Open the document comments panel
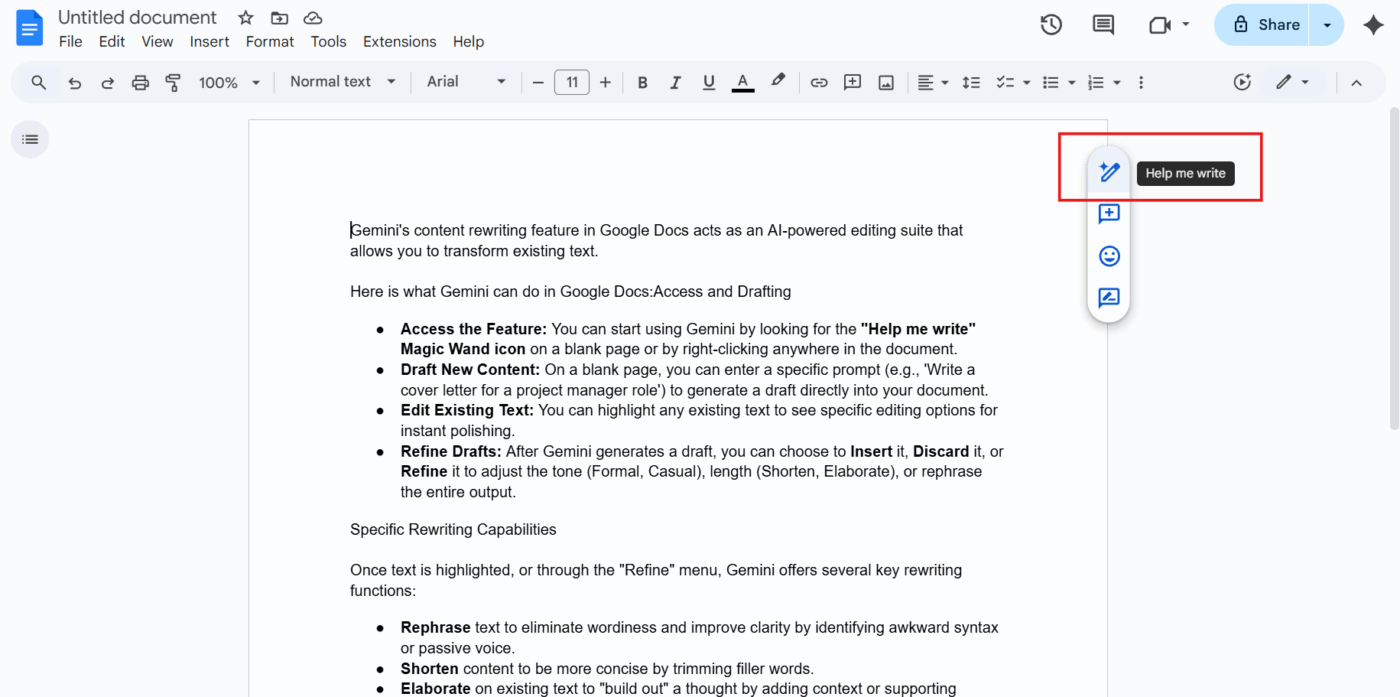Viewport: 1400px width, 697px height. point(1102,24)
